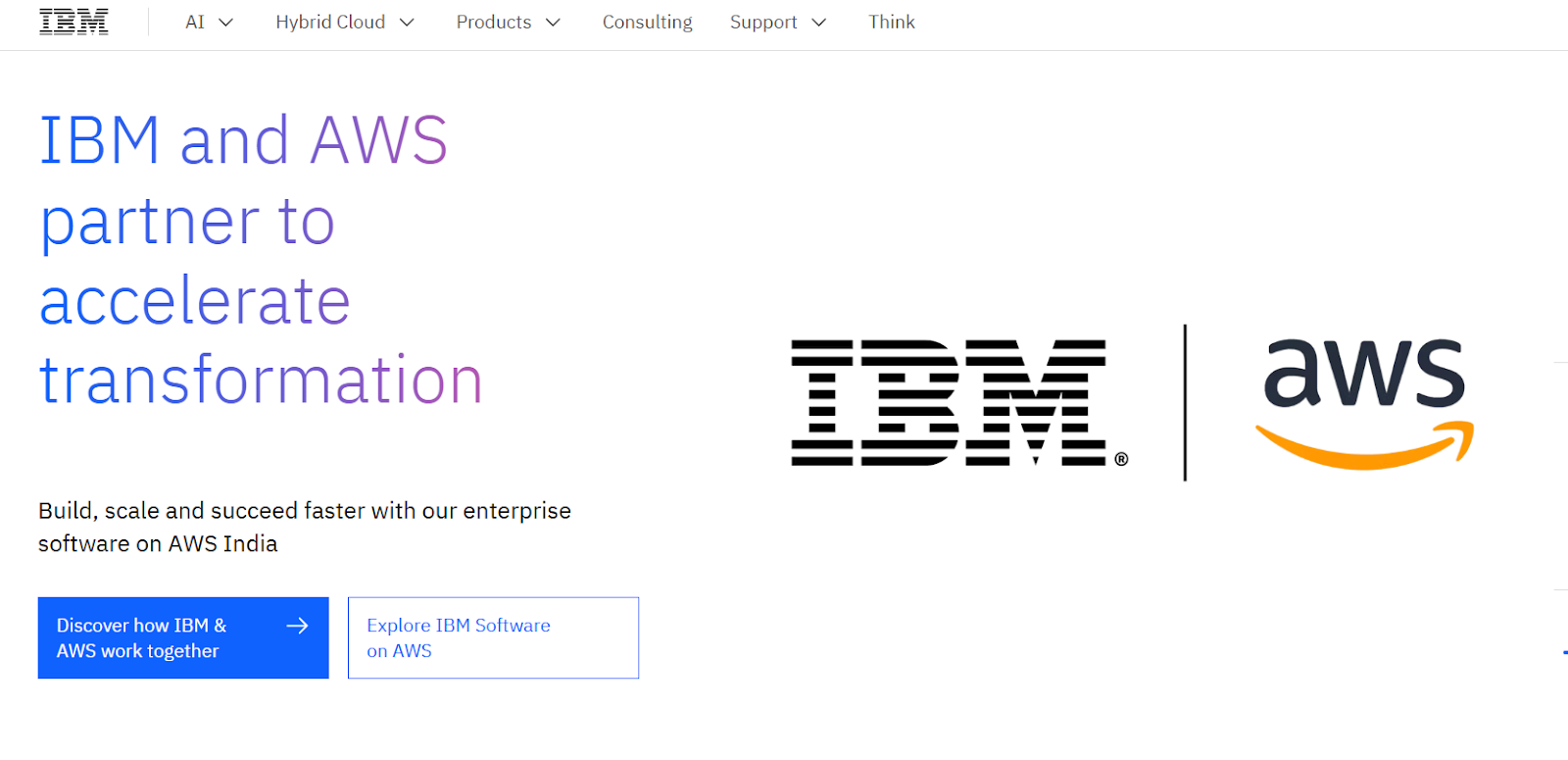
Task: Select the Think navigation item
Action: pyautogui.click(x=890, y=22)
